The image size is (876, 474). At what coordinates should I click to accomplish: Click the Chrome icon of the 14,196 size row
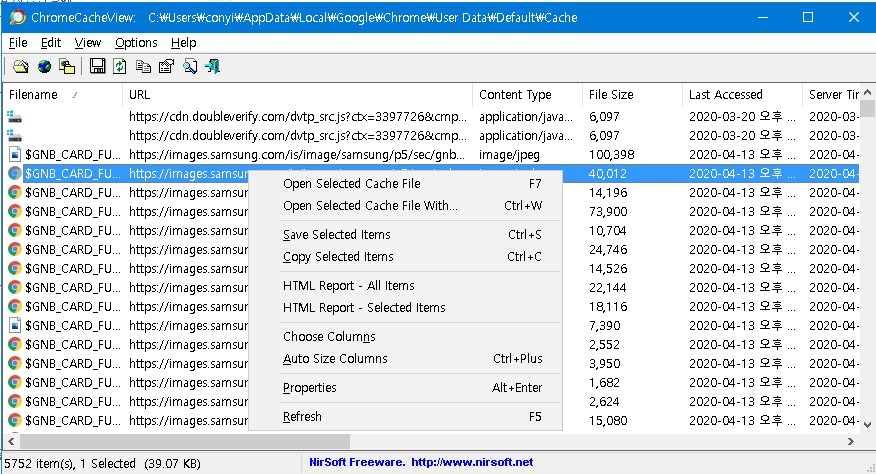[x=15, y=192]
